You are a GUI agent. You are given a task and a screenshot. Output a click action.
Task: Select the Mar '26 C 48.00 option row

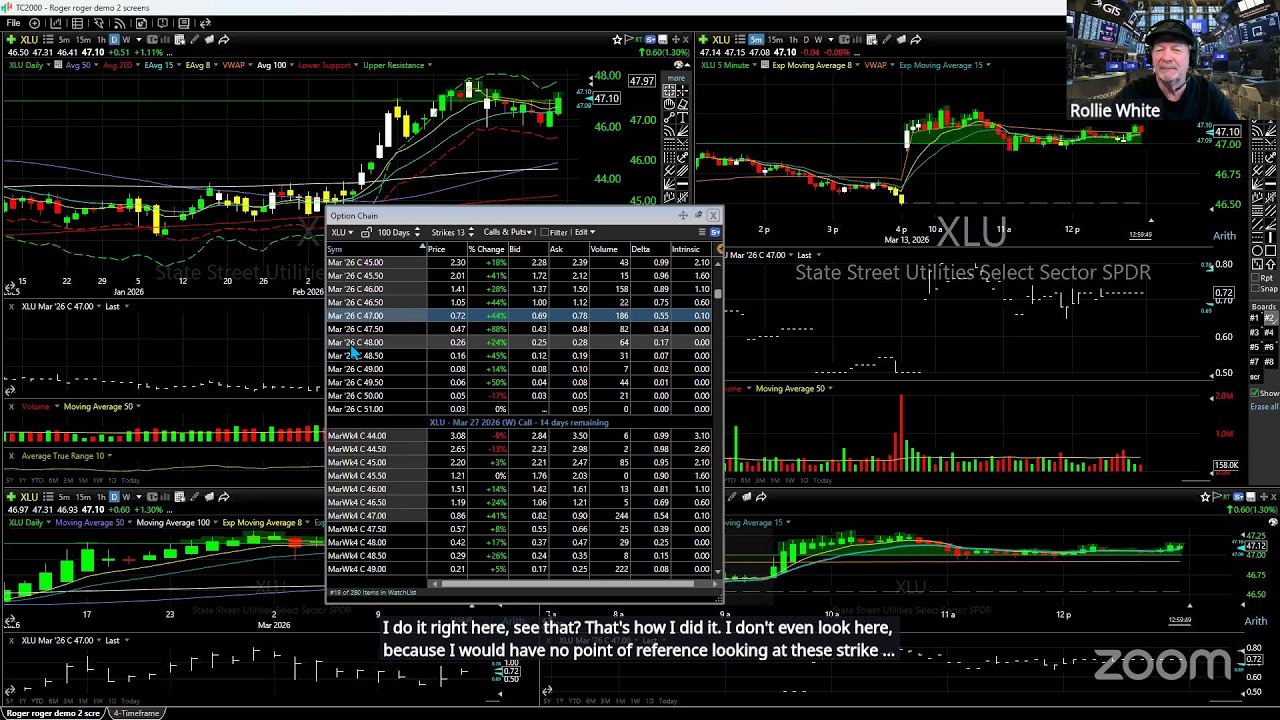click(x=519, y=342)
